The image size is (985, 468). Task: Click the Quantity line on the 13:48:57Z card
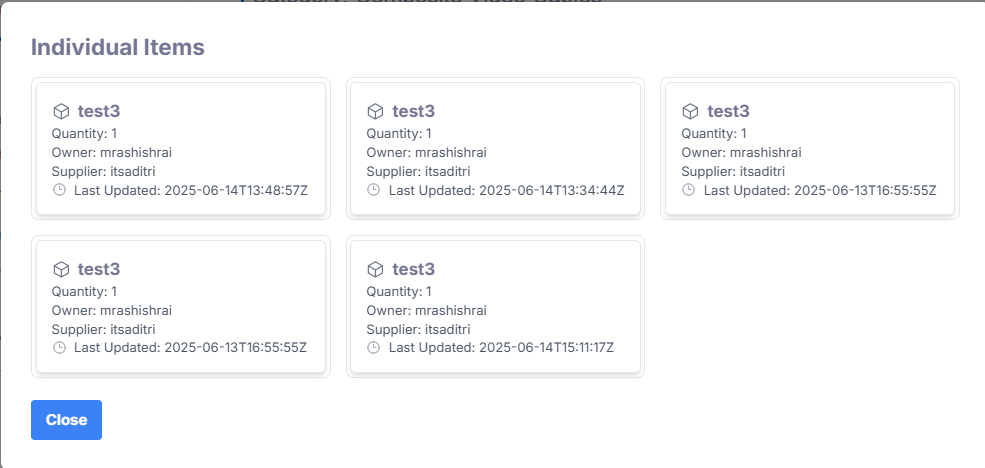(84, 134)
